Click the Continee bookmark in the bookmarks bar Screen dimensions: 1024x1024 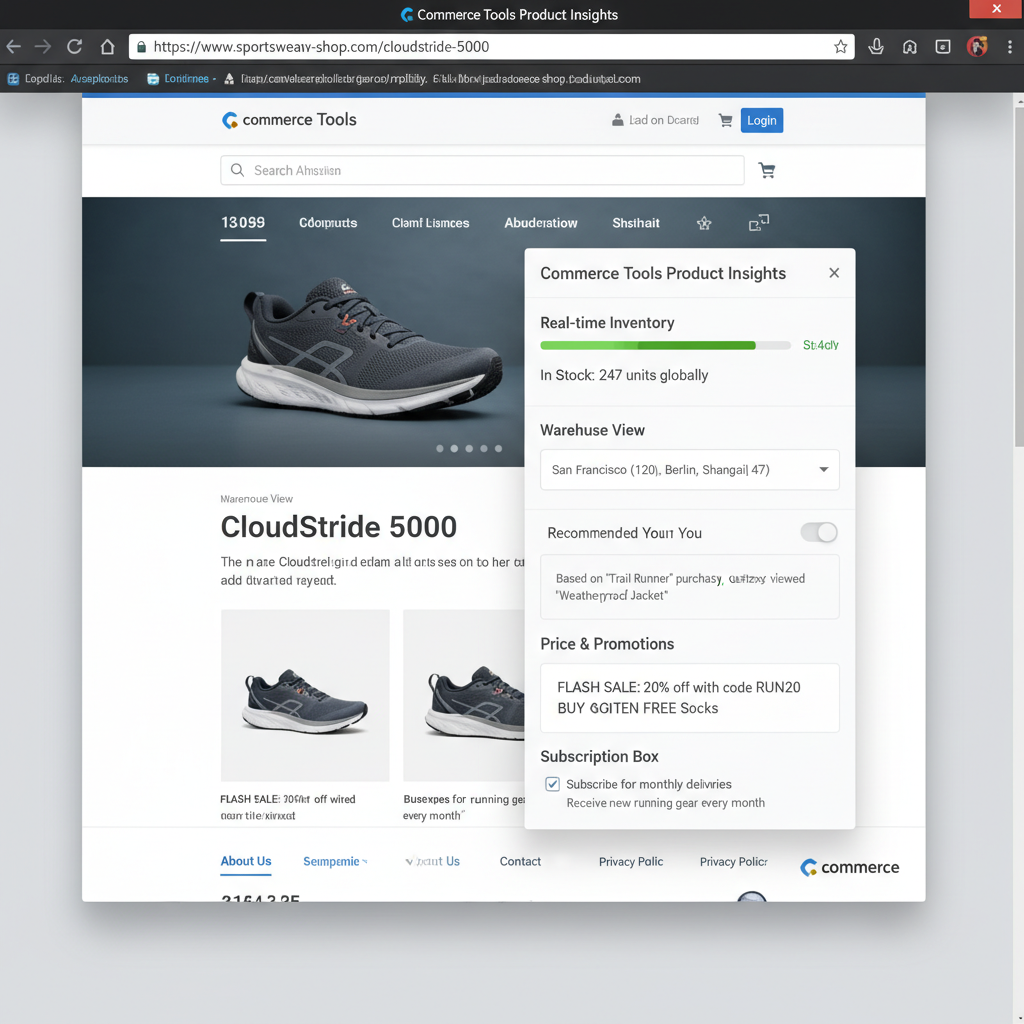pos(181,78)
